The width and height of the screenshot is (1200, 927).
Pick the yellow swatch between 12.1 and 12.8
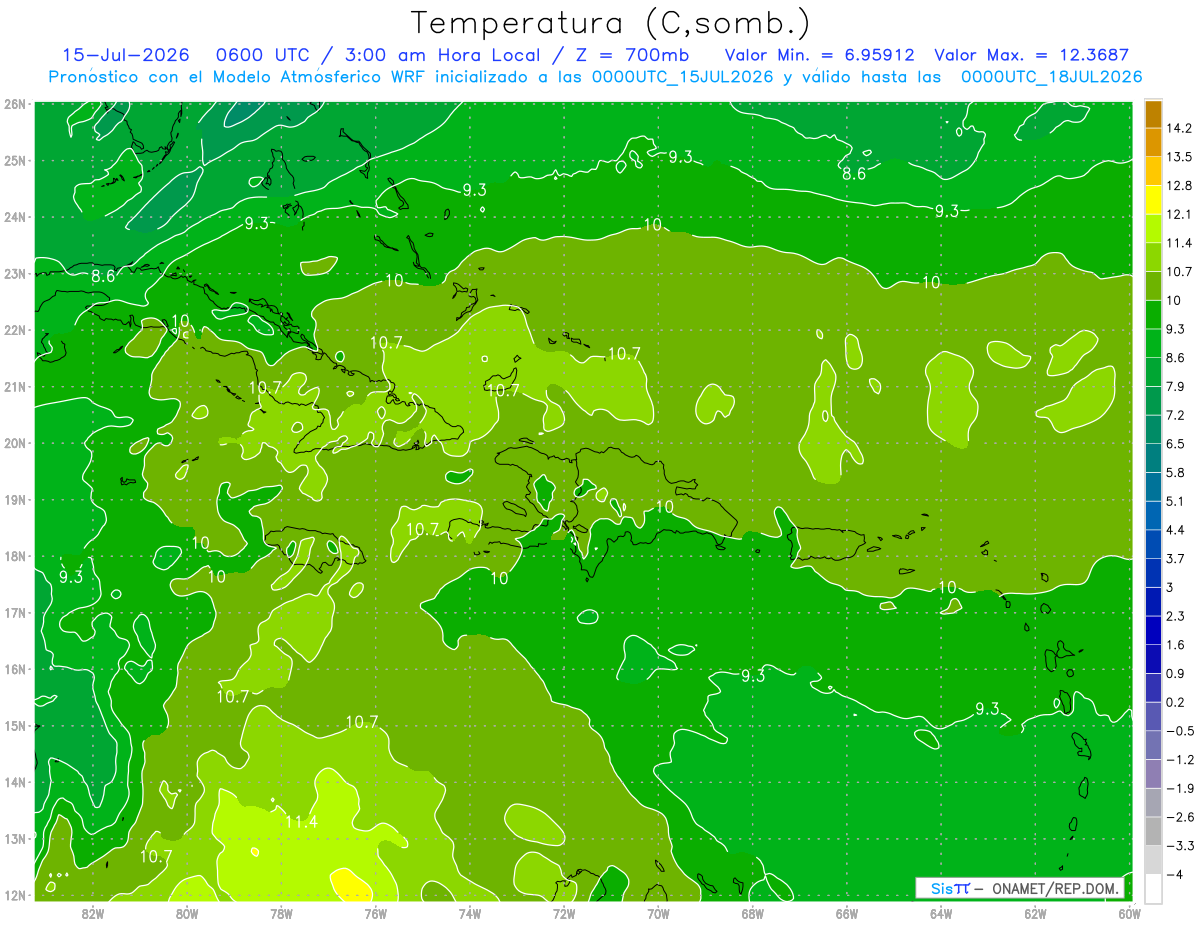(1153, 200)
